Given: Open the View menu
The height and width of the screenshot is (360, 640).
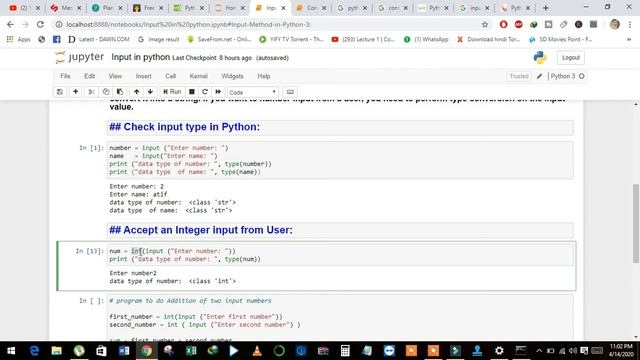Looking at the screenshot, I should (x=115, y=76).
